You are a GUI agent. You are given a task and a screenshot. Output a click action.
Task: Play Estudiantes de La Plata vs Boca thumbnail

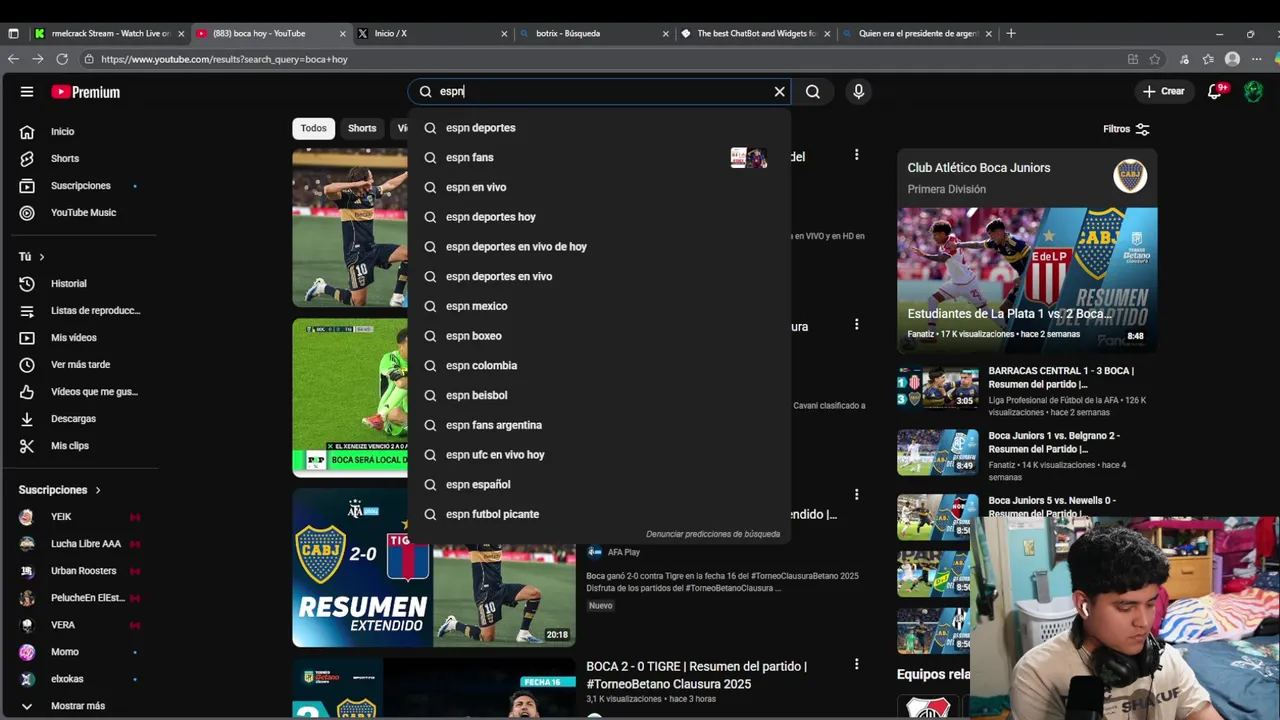pos(1027,280)
